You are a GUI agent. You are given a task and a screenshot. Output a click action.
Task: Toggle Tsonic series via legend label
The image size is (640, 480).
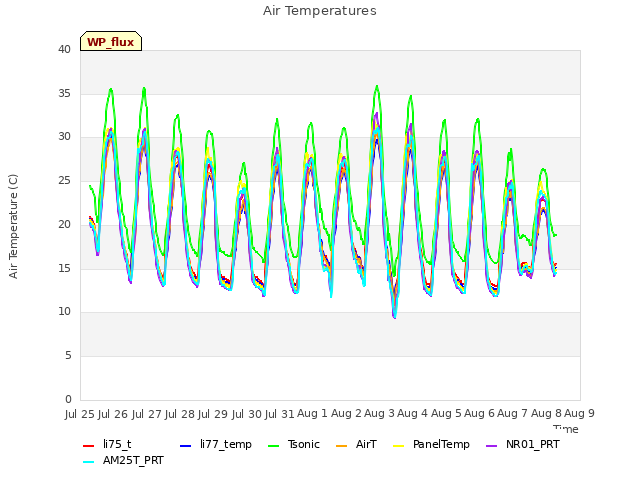click(304, 444)
